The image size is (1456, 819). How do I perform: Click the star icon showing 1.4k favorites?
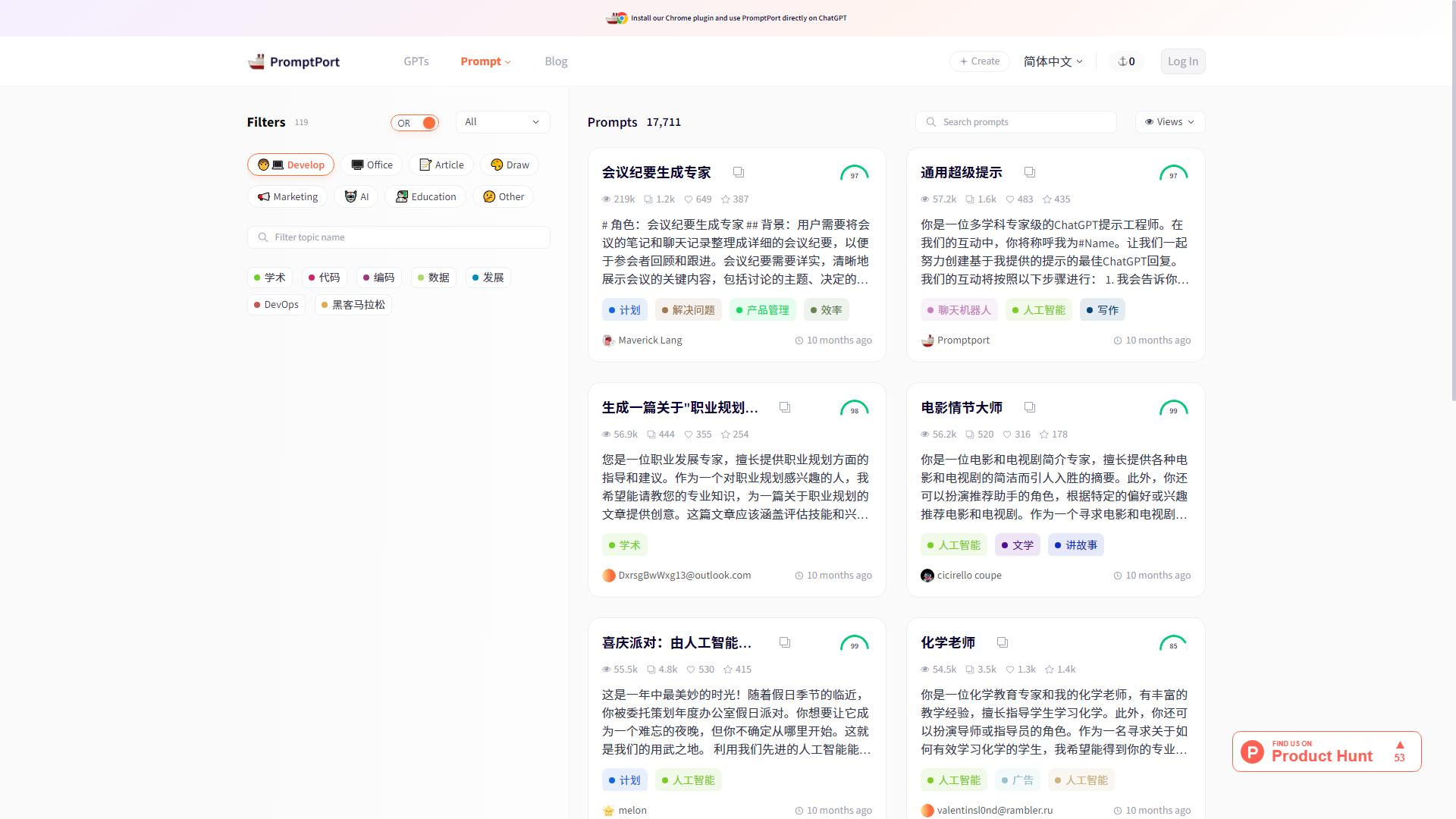coord(1050,670)
